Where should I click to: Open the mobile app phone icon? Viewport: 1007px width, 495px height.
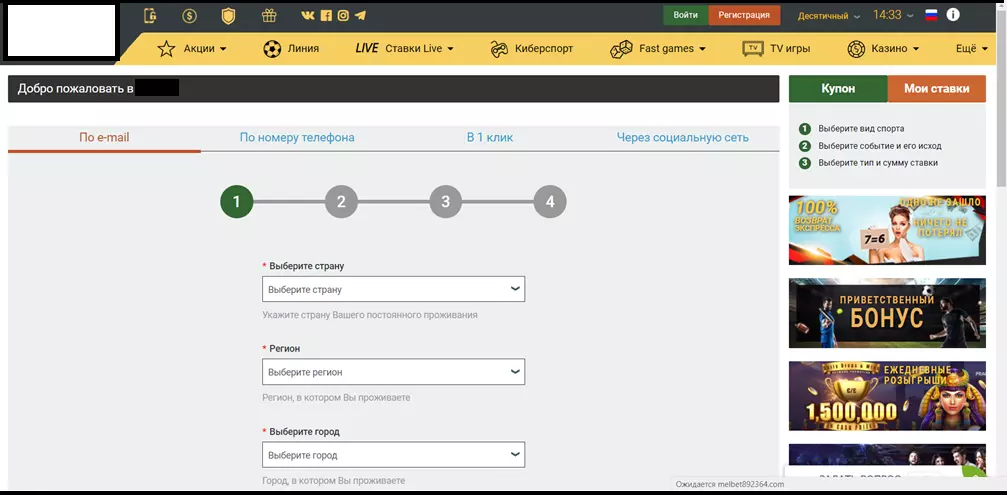(x=150, y=15)
